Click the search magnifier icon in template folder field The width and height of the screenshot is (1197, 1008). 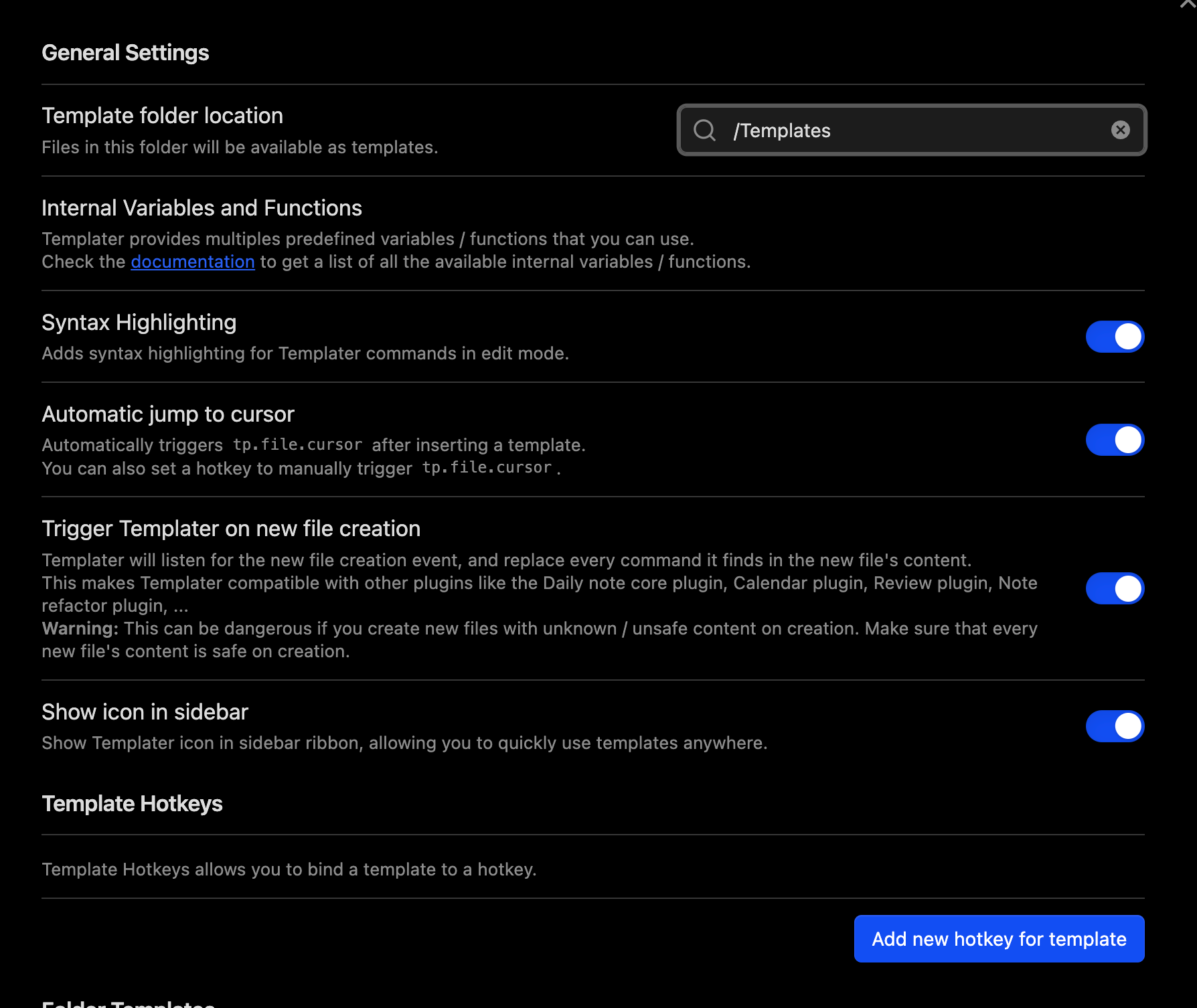click(x=704, y=130)
